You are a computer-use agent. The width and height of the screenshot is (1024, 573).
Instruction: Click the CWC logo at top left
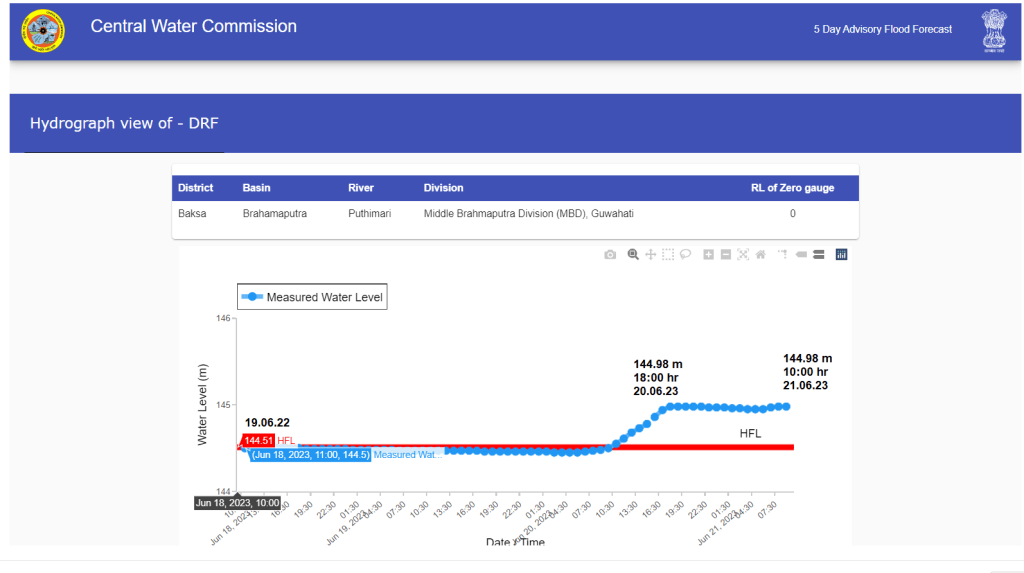[43, 30]
